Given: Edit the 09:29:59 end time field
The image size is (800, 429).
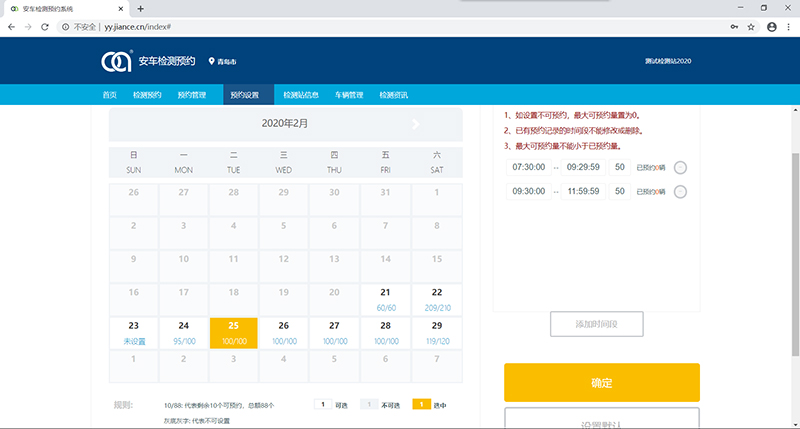Looking at the screenshot, I should click(583, 167).
